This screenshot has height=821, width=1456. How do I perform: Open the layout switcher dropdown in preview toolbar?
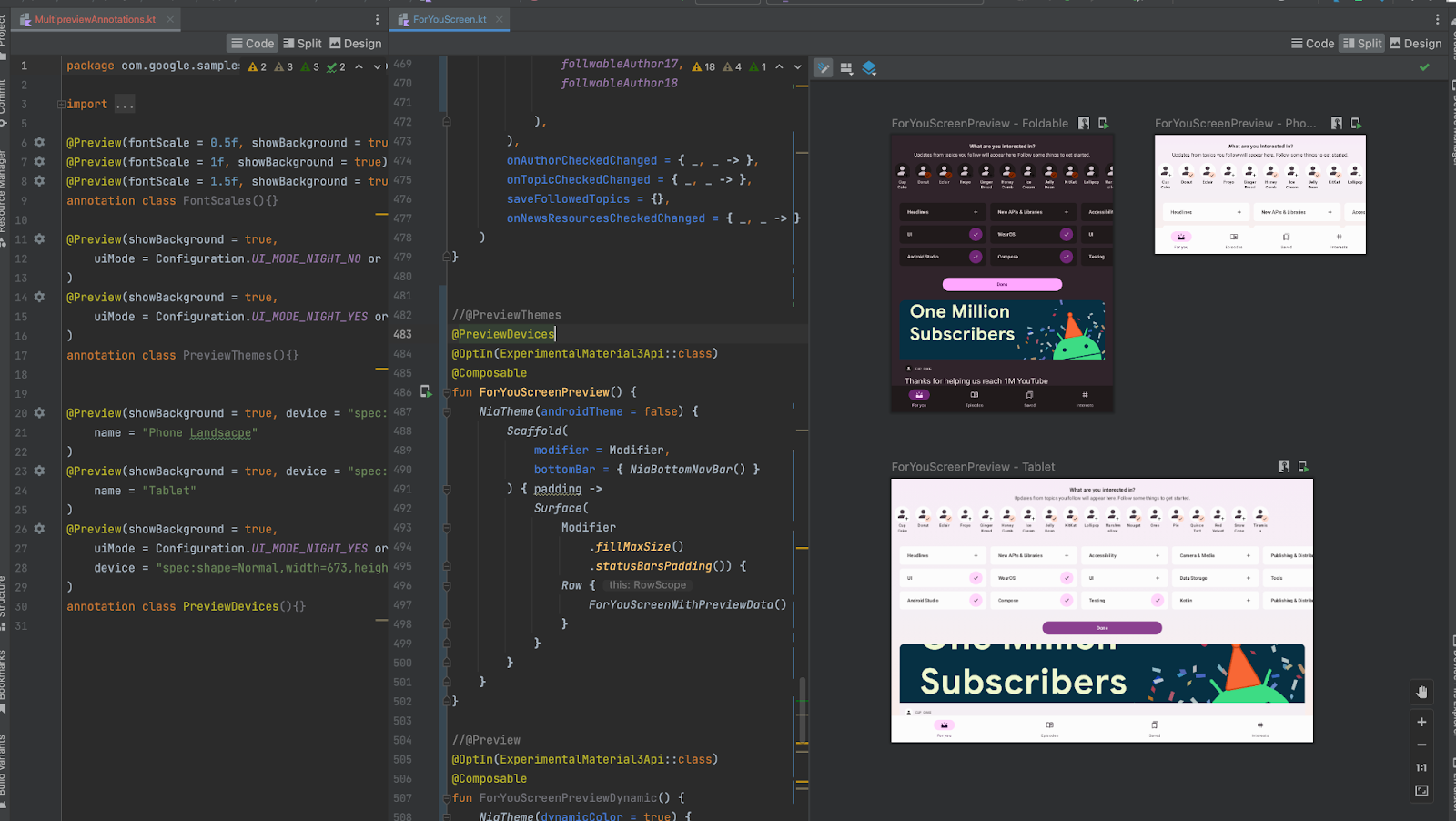tap(845, 66)
